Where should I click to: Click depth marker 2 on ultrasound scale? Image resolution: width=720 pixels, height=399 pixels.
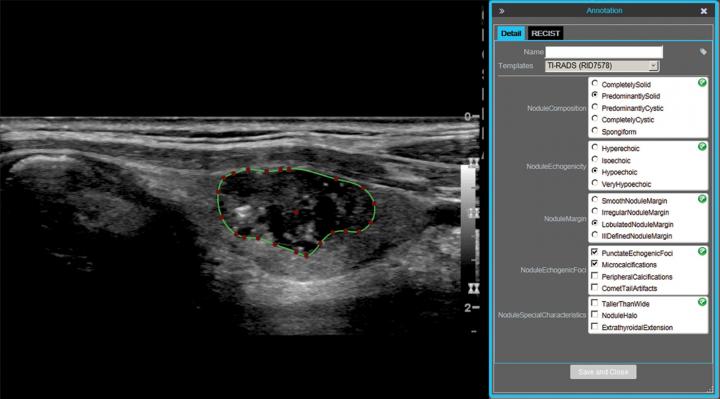[467, 308]
